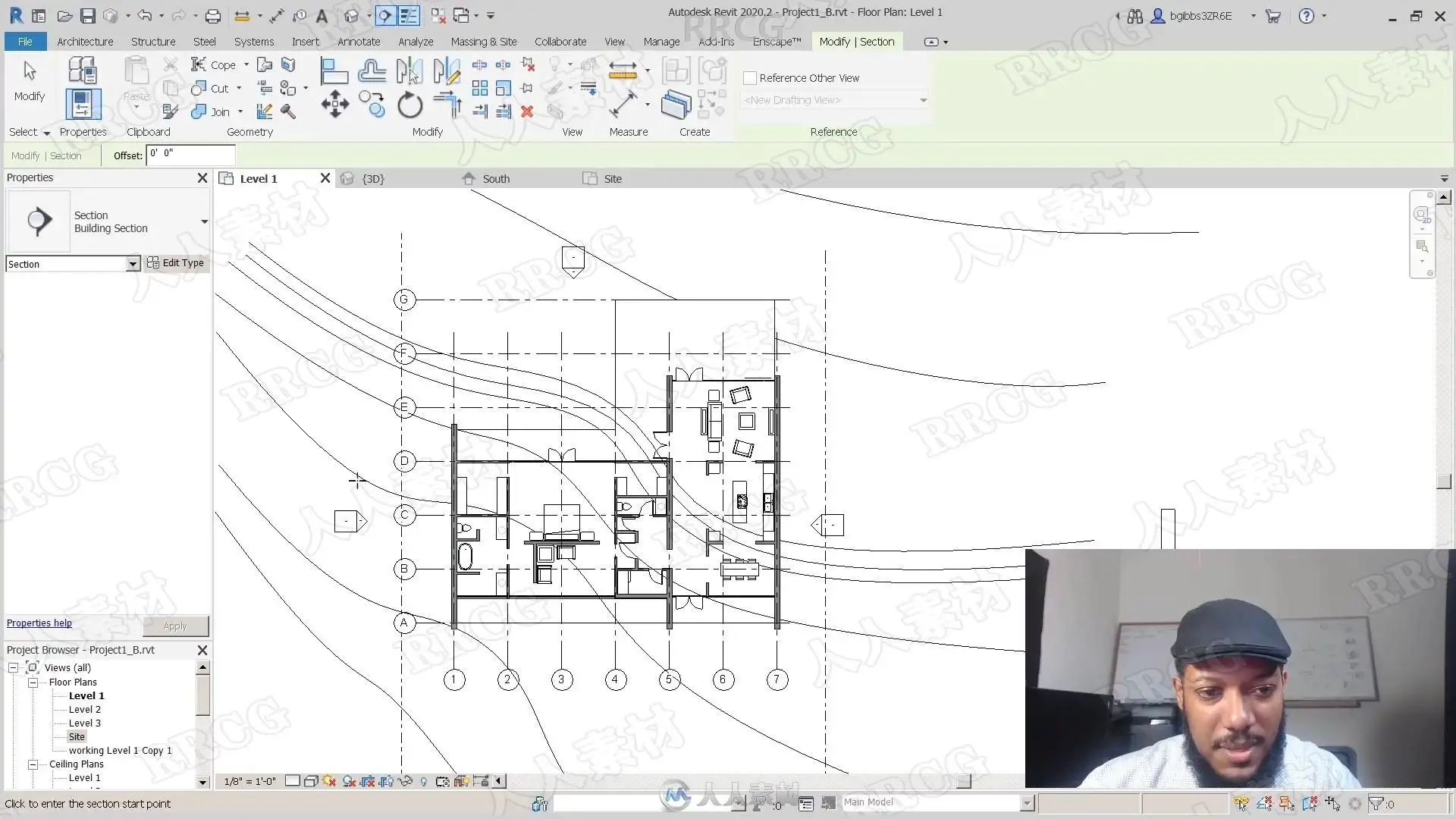Screen dimensions: 1456x819
Task: Open the Cope dropdown arrow
Action: coord(246,65)
